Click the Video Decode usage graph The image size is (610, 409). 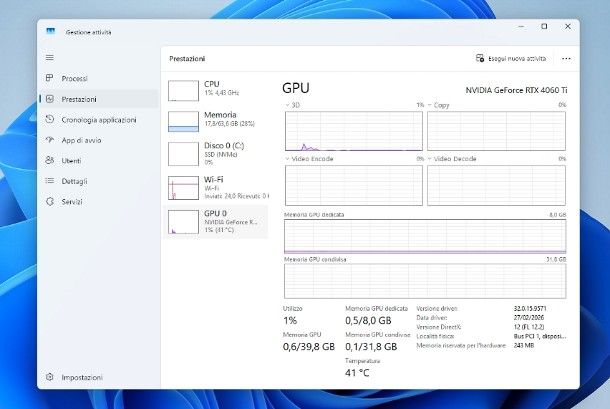click(x=496, y=185)
